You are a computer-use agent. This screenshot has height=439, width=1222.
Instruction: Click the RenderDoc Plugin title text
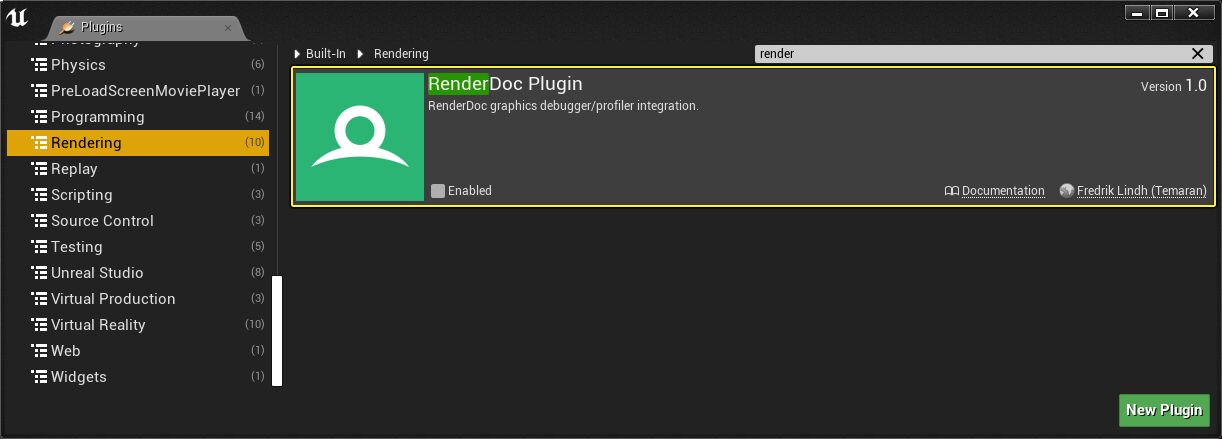505,84
